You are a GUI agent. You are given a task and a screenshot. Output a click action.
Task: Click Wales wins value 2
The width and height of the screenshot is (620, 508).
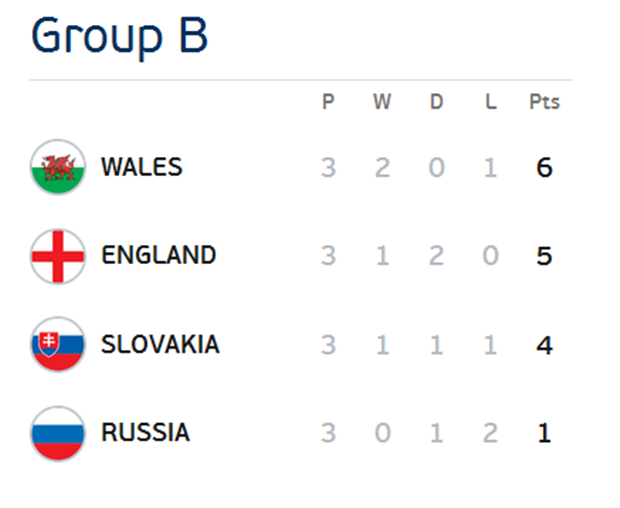[x=382, y=168]
